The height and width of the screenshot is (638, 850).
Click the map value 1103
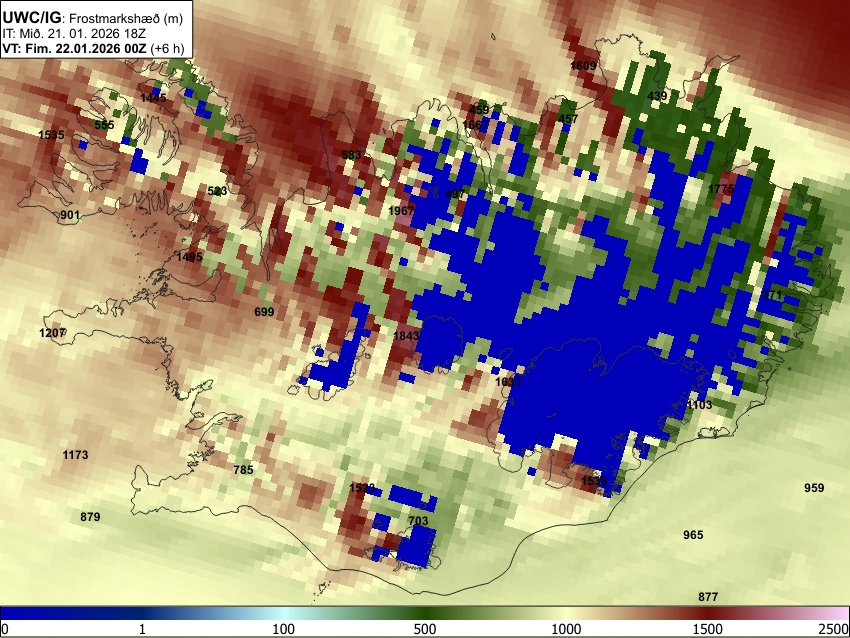699,405
